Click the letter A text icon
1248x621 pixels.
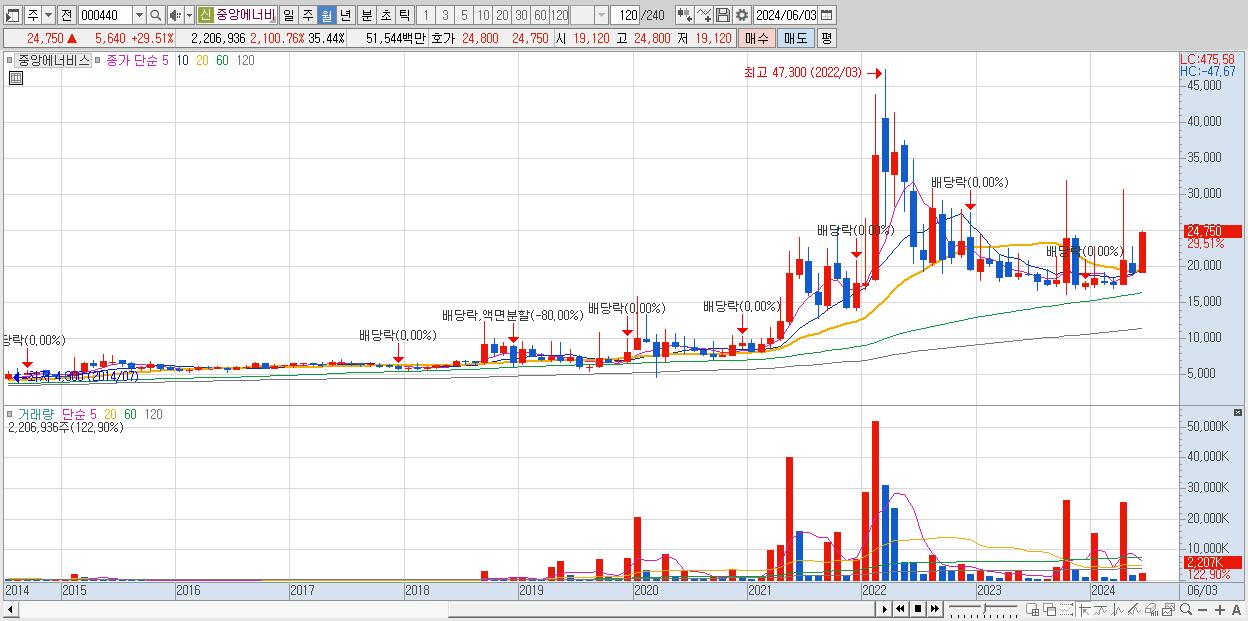pyautogui.click(x=1237, y=610)
